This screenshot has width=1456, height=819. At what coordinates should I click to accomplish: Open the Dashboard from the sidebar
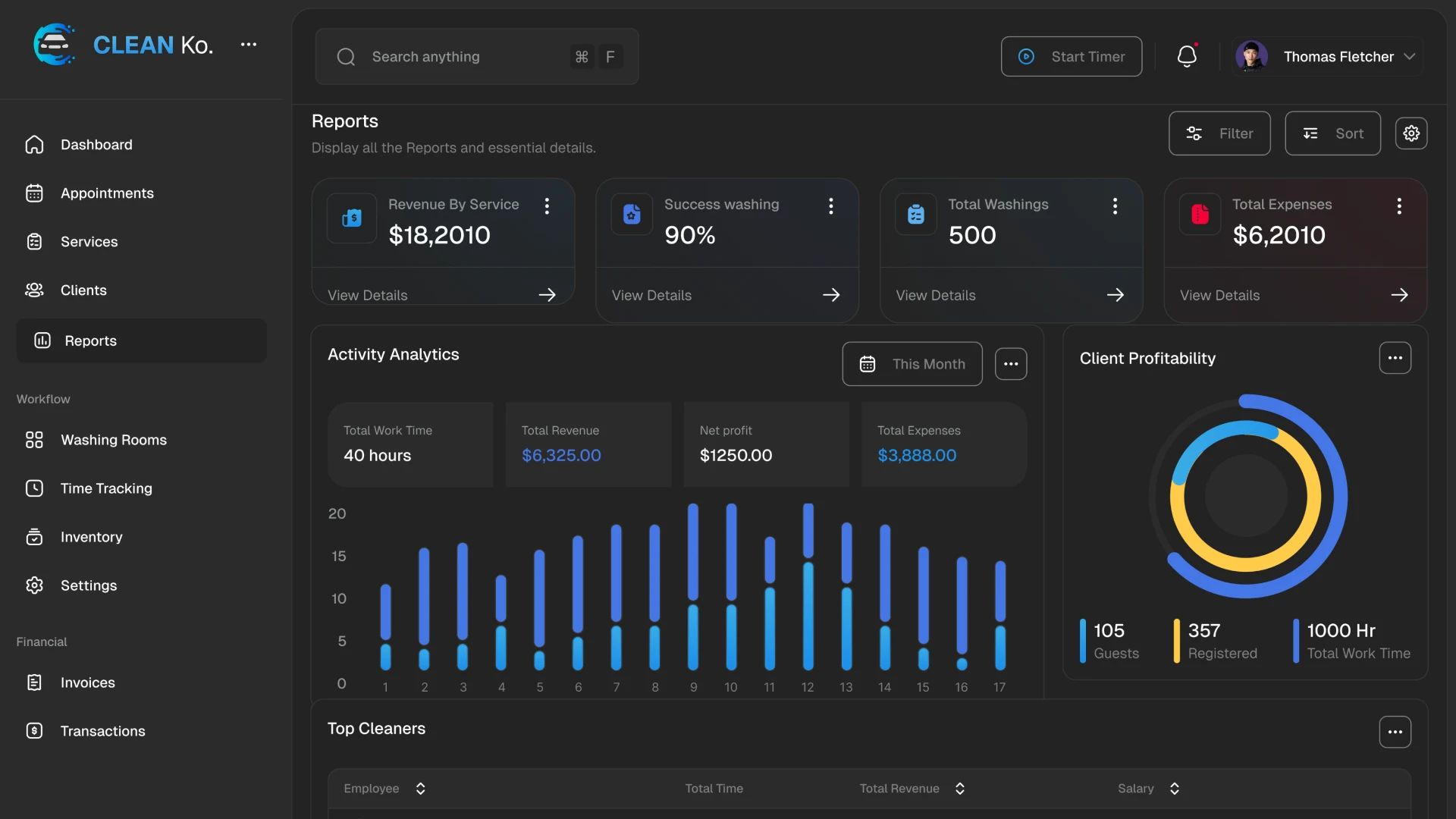point(96,144)
